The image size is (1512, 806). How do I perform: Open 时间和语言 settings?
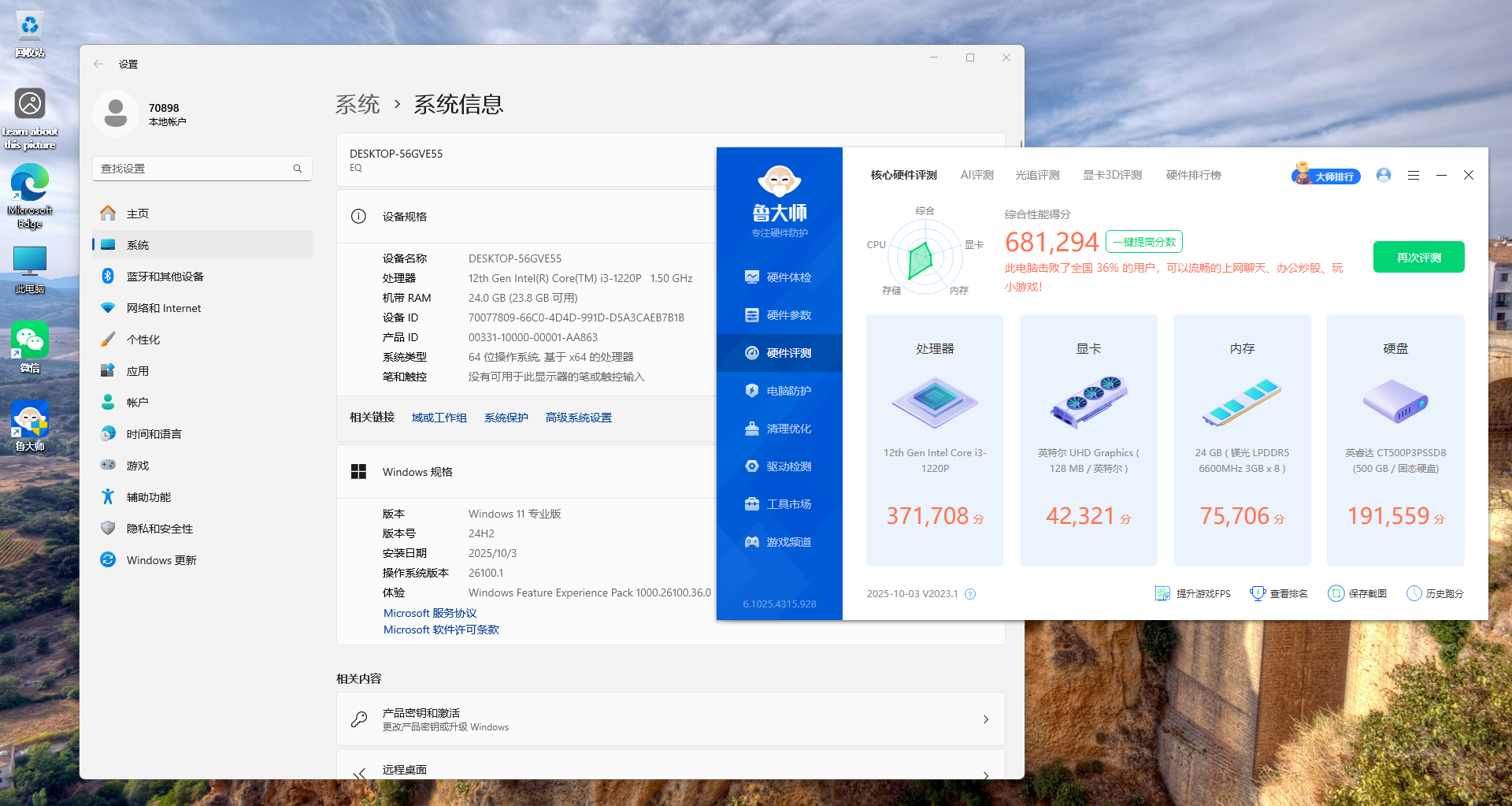point(202,434)
